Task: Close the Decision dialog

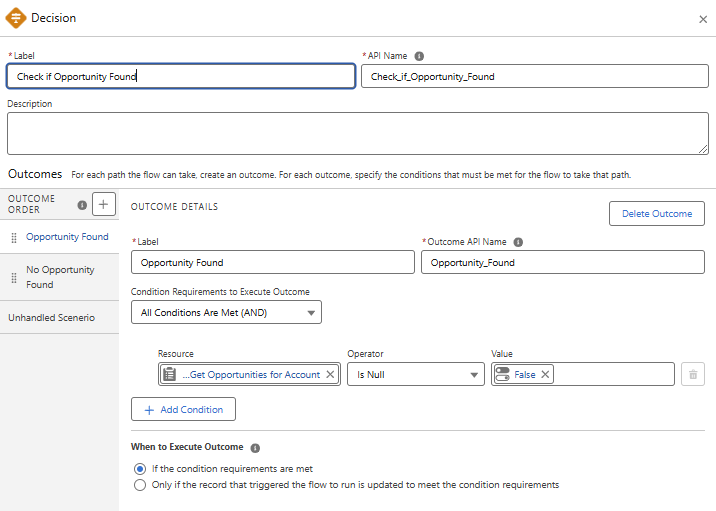Action: coord(702,19)
